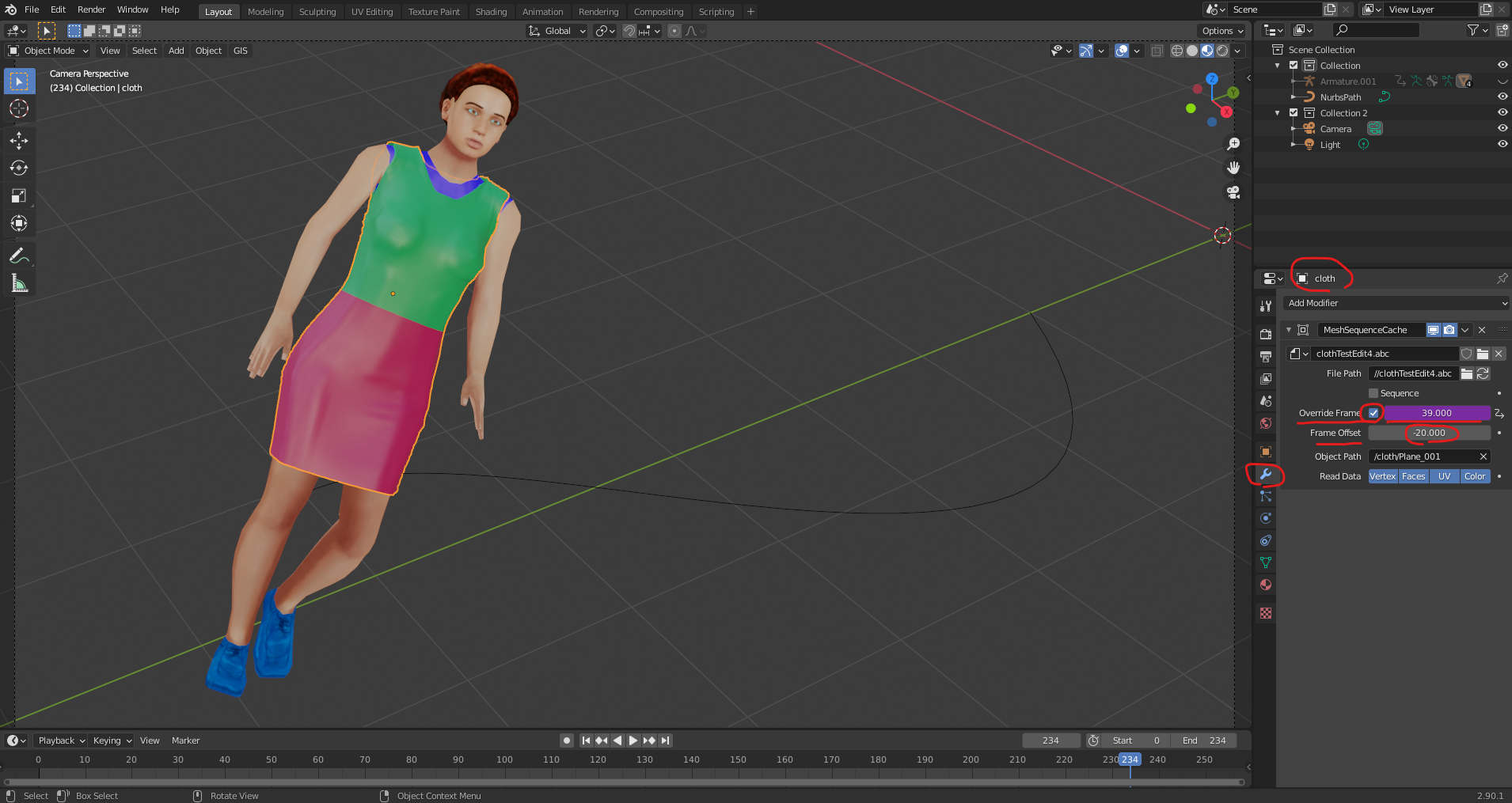Switch to the Sculpting workspace tab
Screen dimensions: 1512x803
317,12
